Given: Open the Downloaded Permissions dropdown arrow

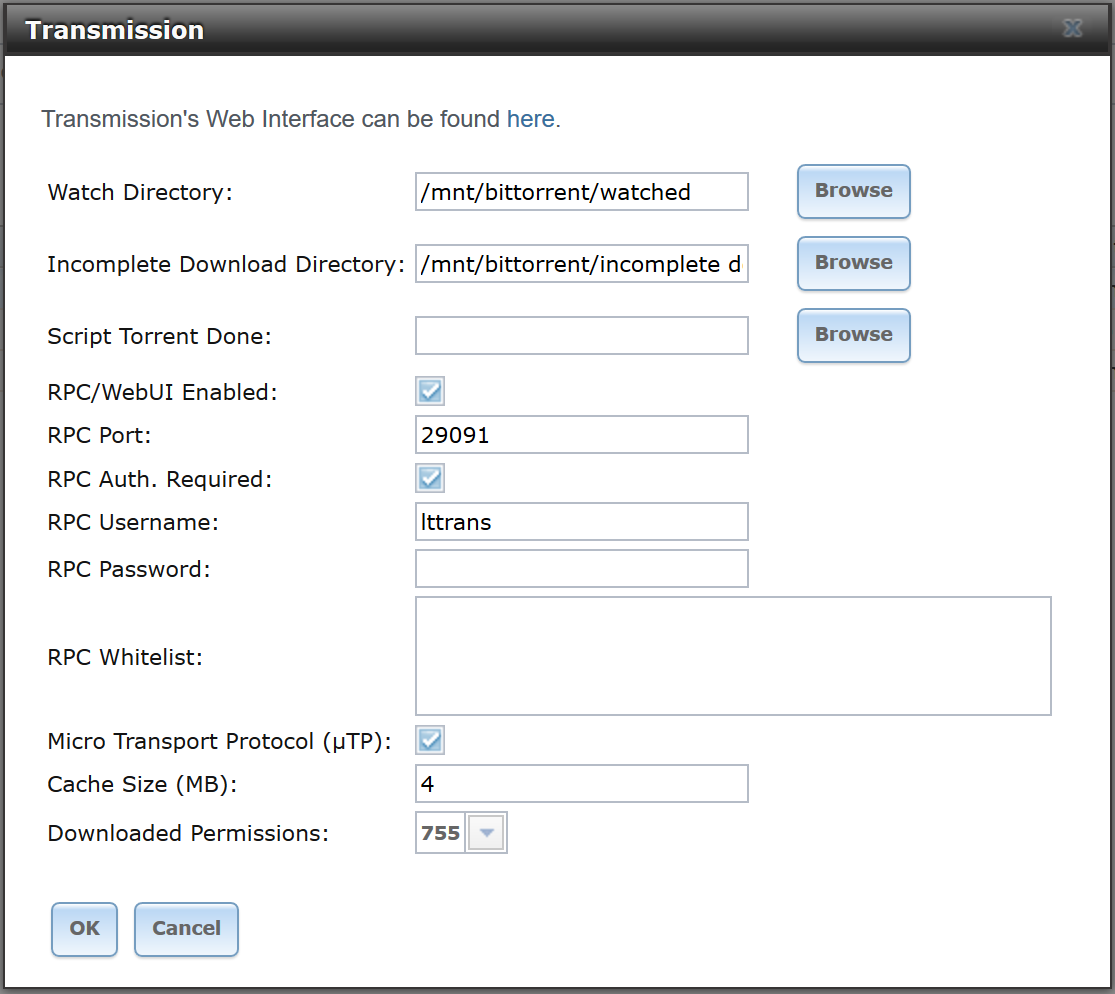Looking at the screenshot, I should tap(486, 833).
